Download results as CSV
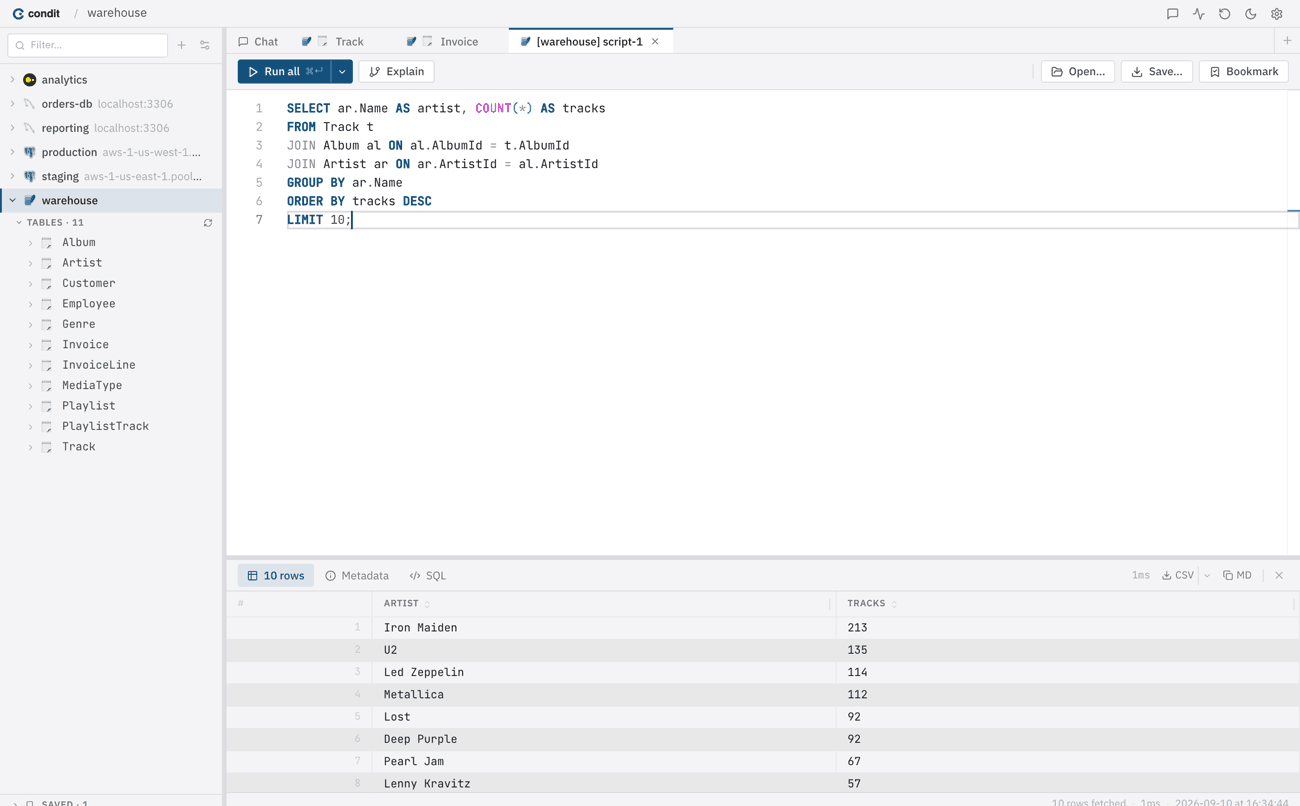Image resolution: width=1300 pixels, height=806 pixels. point(1178,575)
